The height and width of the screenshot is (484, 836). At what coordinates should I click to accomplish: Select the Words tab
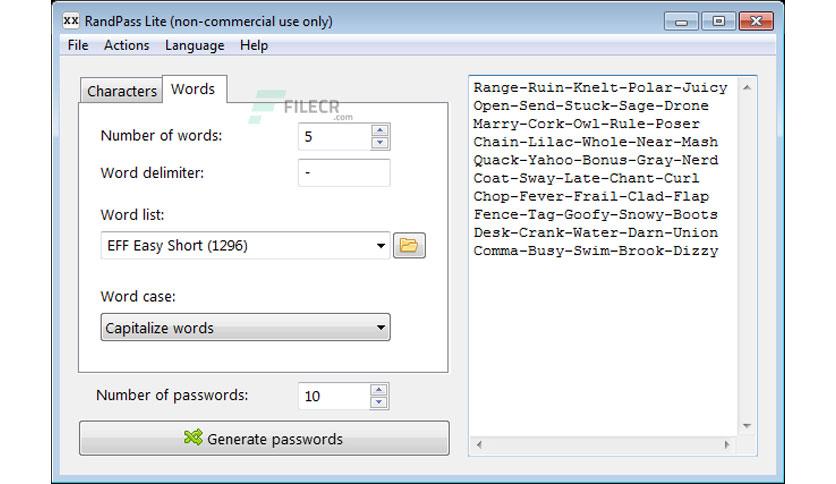tap(193, 88)
